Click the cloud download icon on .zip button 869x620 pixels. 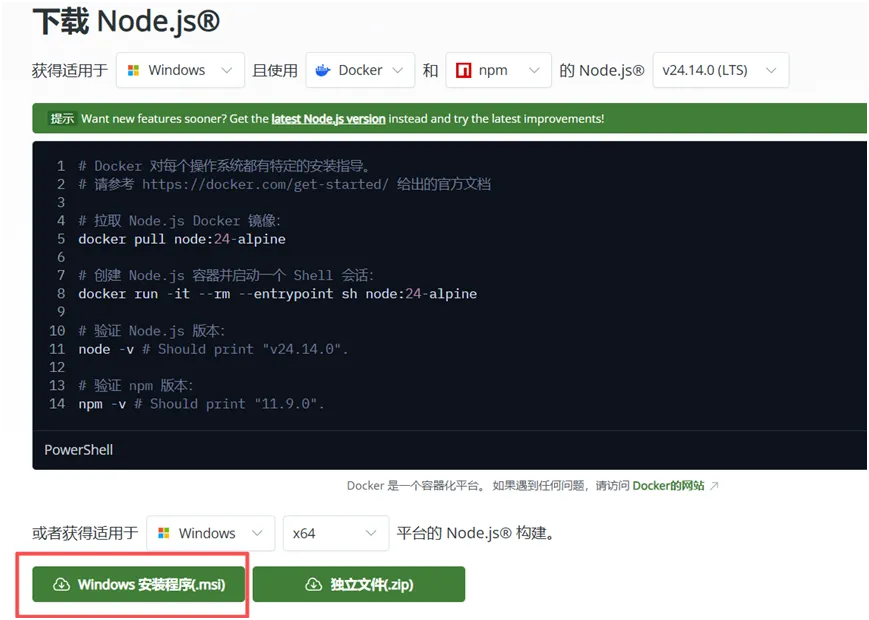pos(314,585)
